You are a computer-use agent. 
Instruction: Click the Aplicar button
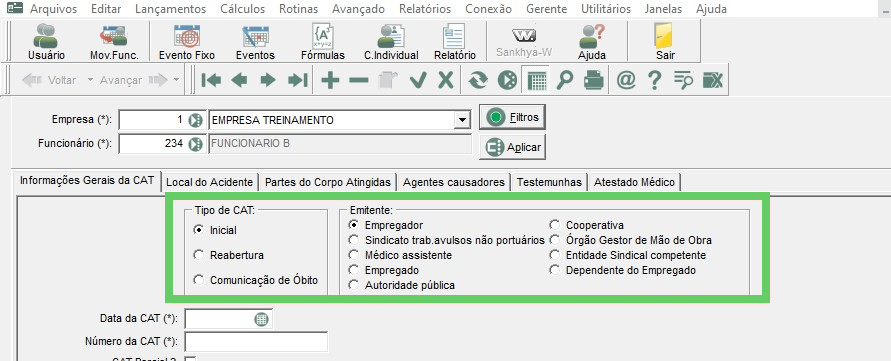coord(513,147)
